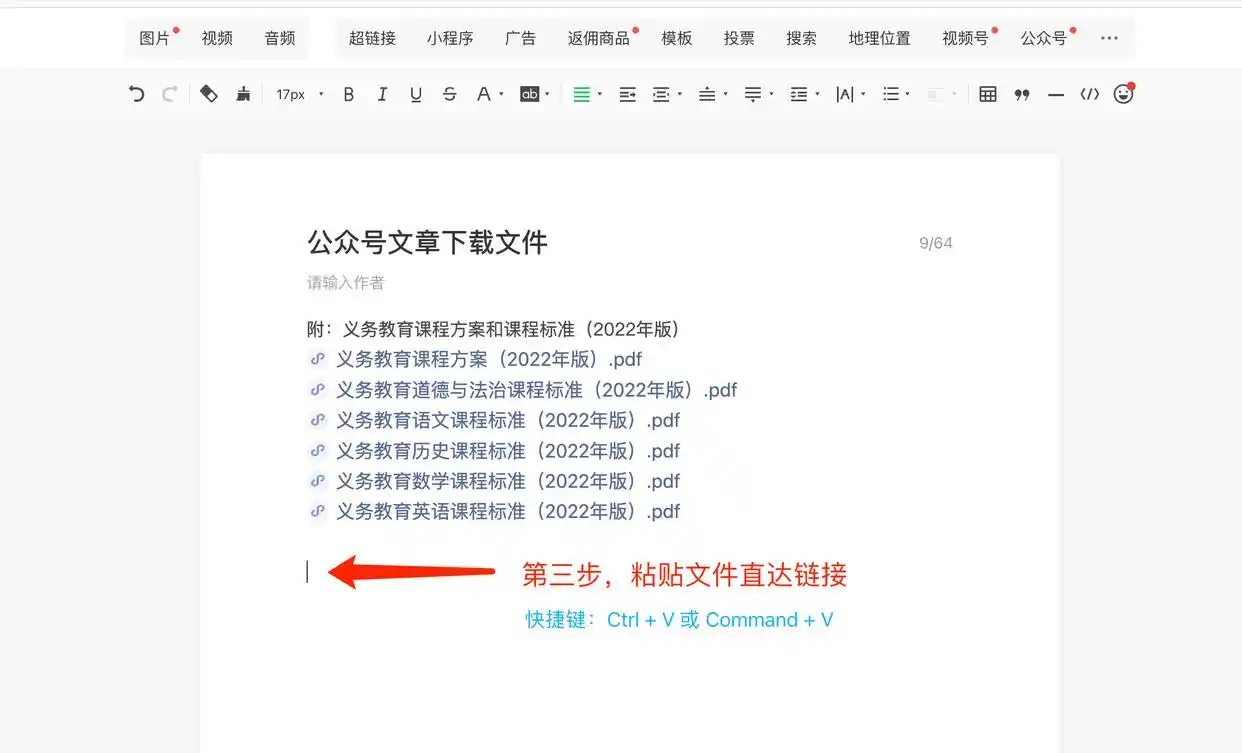Viewport: 1242px width, 753px height.
Task: Click the redo arrow icon
Action: pos(170,94)
